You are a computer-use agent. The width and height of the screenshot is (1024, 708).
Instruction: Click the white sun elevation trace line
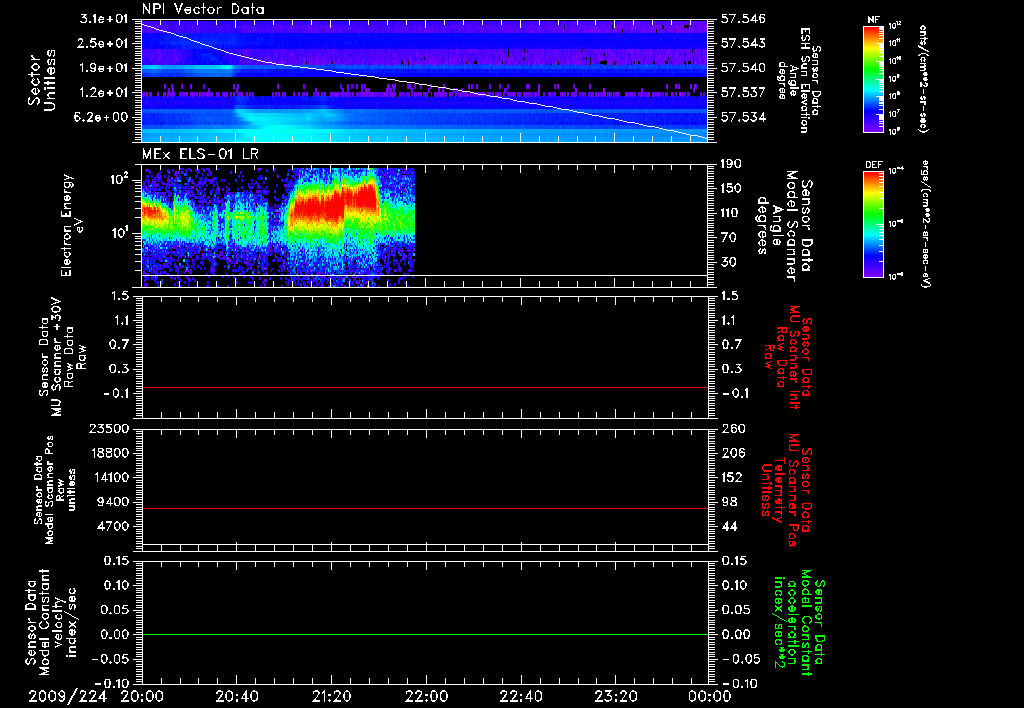coord(424,84)
